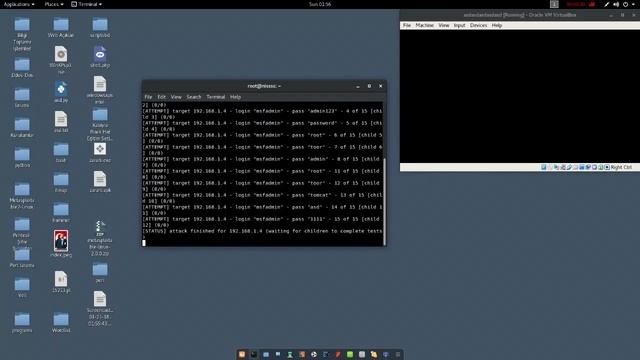Open Machine menu in VirtualBox window

(424, 25)
